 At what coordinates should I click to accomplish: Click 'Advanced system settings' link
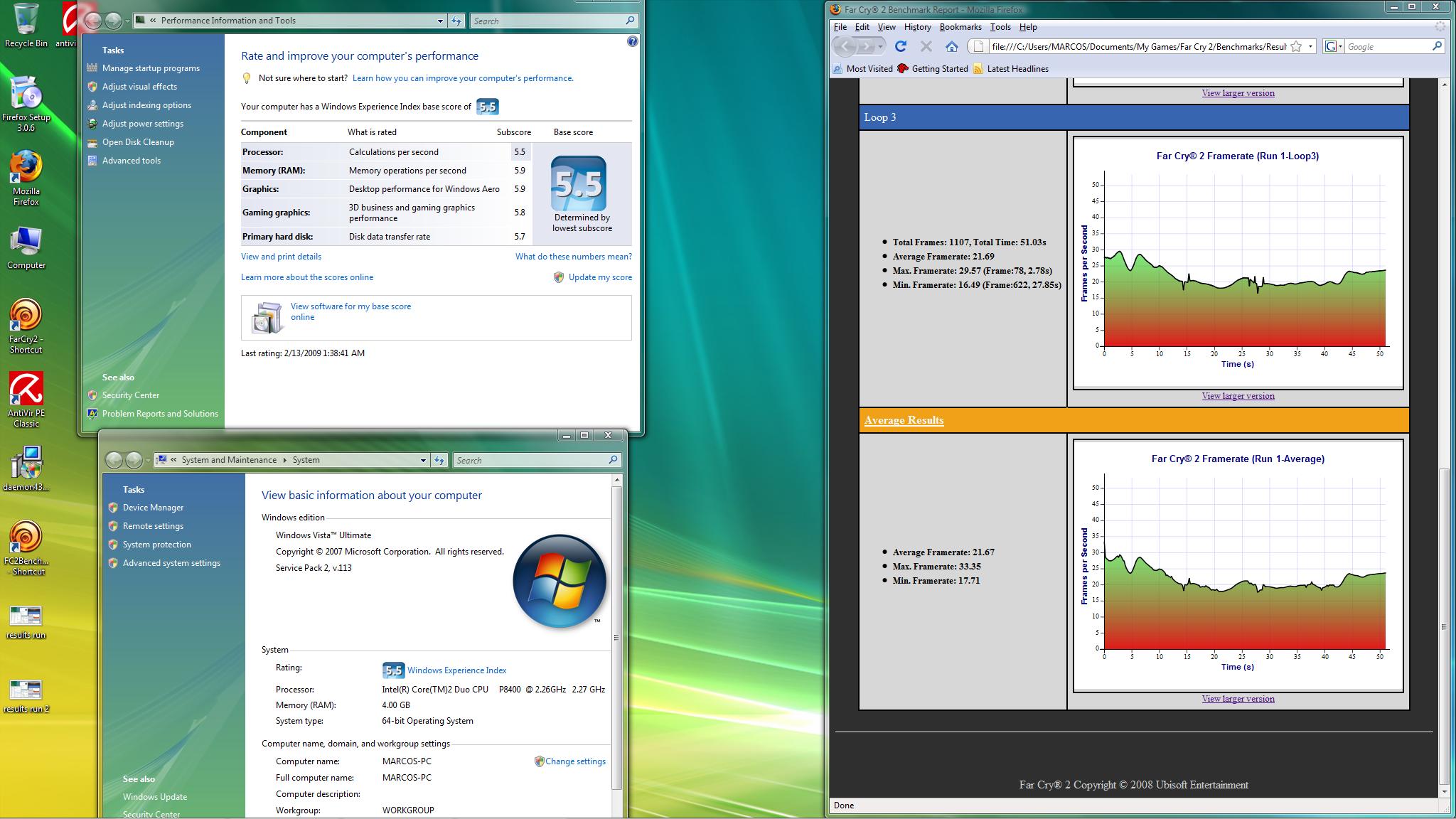pyautogui.click(x=171, y=563)
